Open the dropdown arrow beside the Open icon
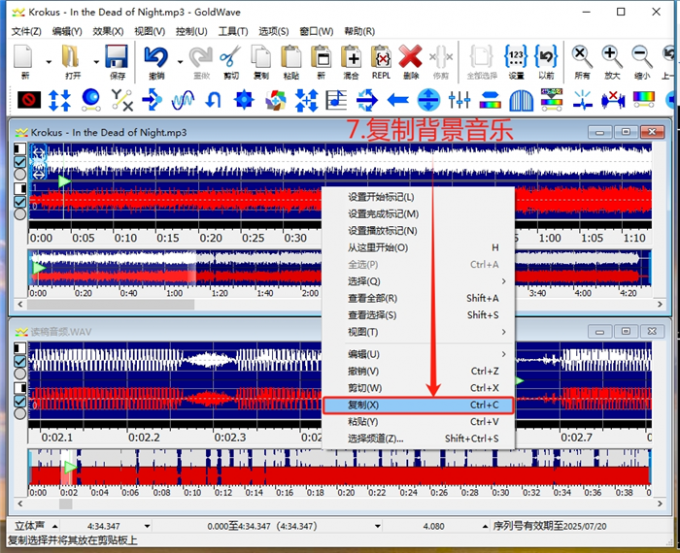The width and height of the screenshot is (680, 553). pyautogui.click(x=96, y=62)
